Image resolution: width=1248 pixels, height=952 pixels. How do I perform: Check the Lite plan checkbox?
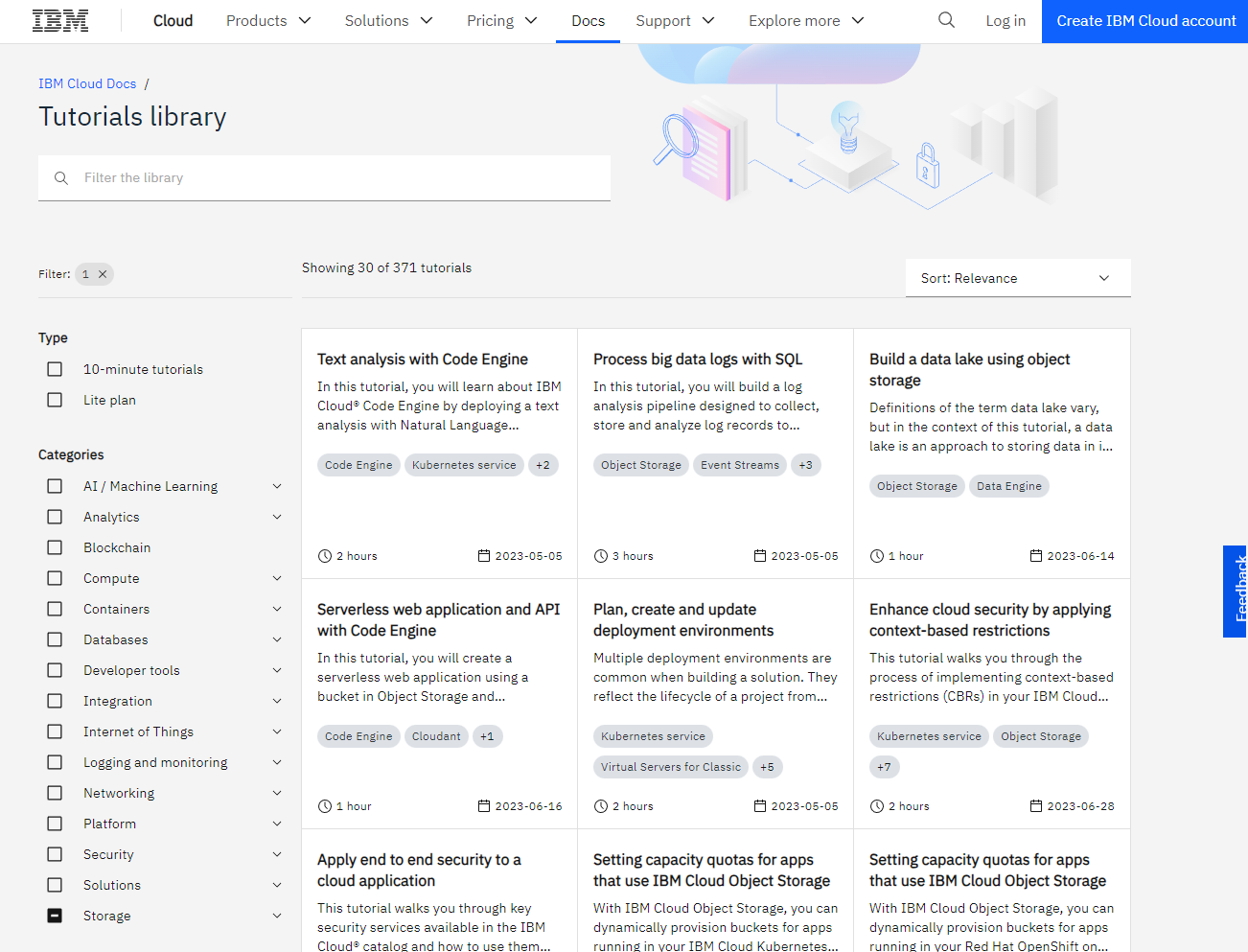click(x=55, y=400)
